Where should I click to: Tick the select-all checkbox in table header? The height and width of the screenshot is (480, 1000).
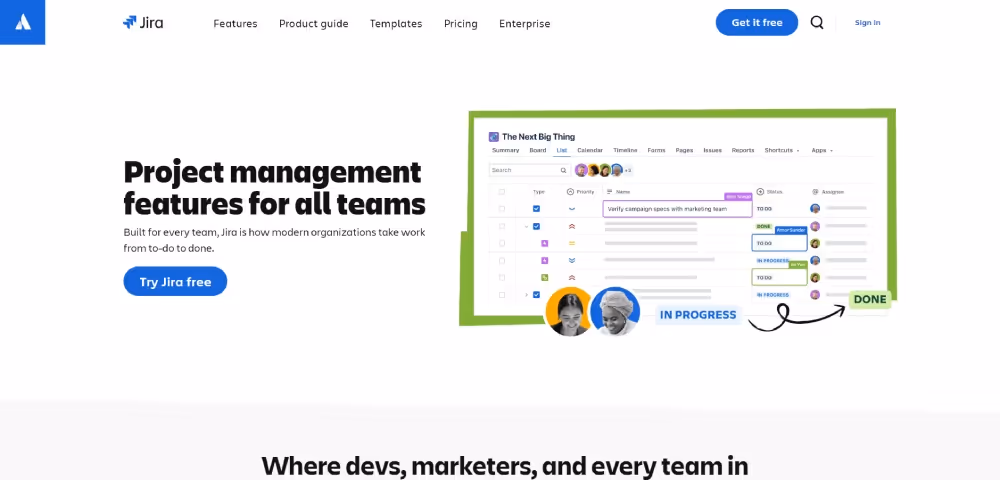(502, 191)
